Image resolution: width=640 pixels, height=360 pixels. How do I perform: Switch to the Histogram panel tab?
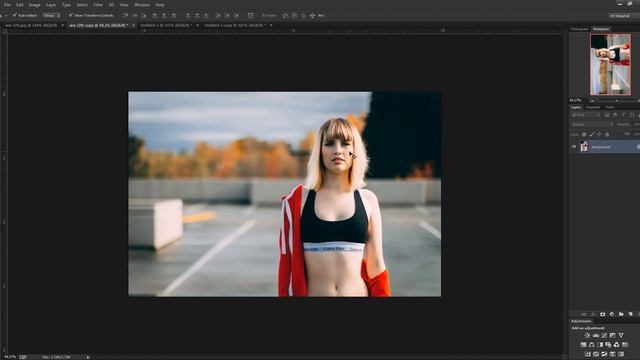tap(580, 29)
